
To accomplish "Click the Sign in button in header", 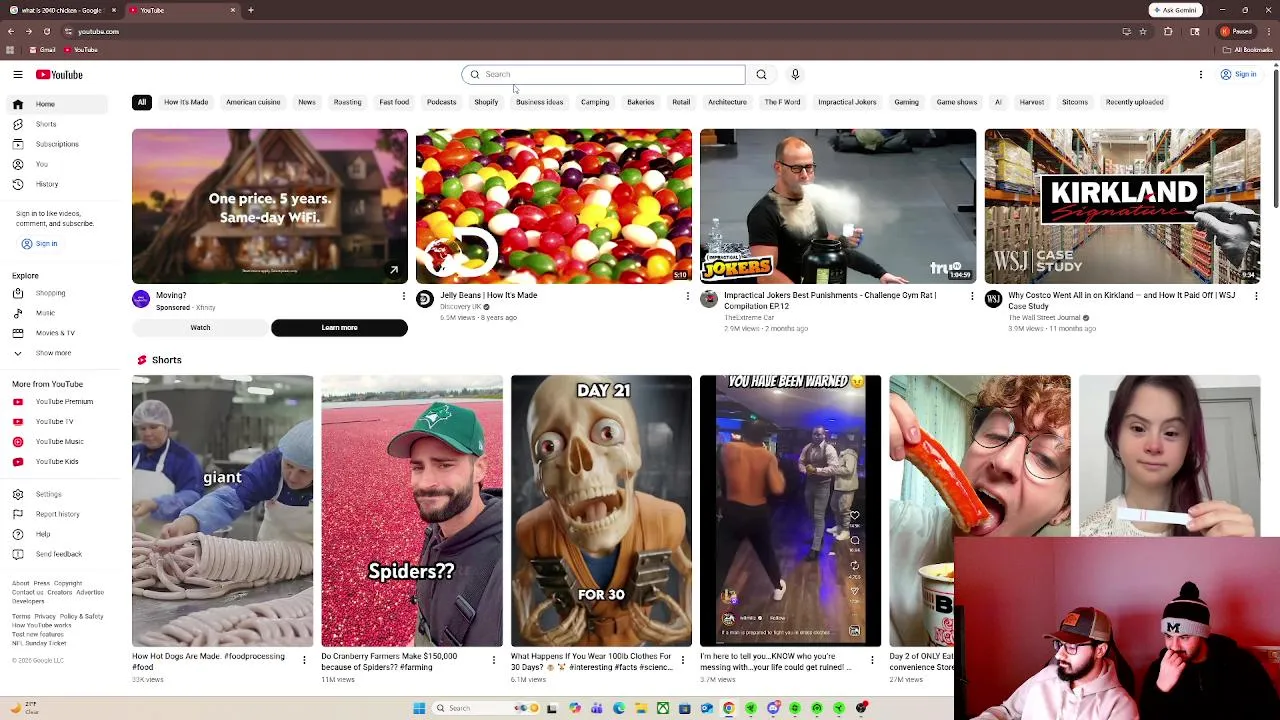I will [1238, 74].
